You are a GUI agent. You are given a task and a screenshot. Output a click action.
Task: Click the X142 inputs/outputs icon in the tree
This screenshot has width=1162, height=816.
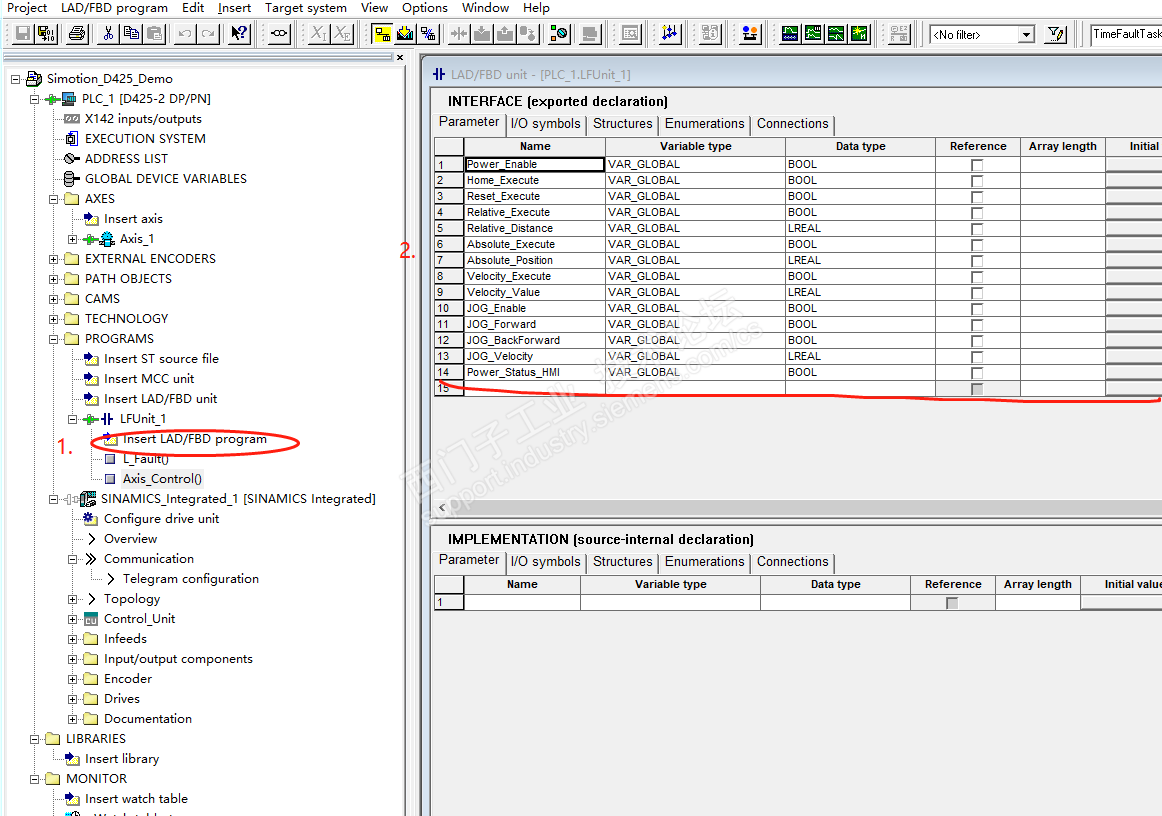click(x=72, y=119)
